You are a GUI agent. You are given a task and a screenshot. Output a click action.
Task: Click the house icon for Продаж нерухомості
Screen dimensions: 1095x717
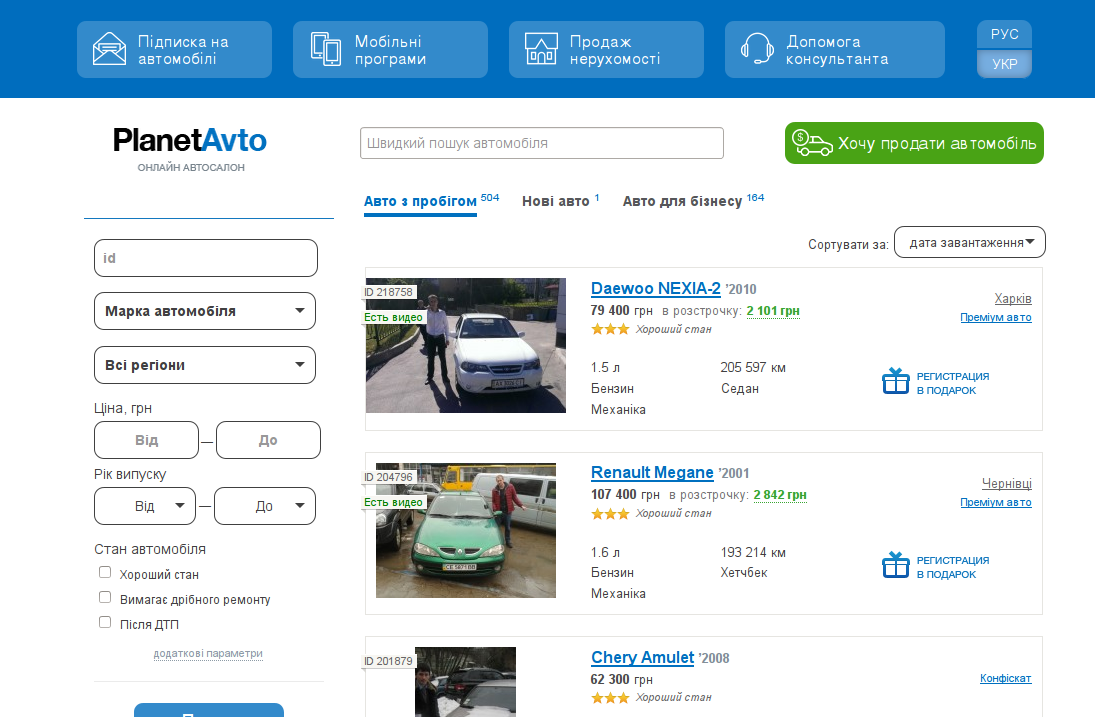point(541,49)
